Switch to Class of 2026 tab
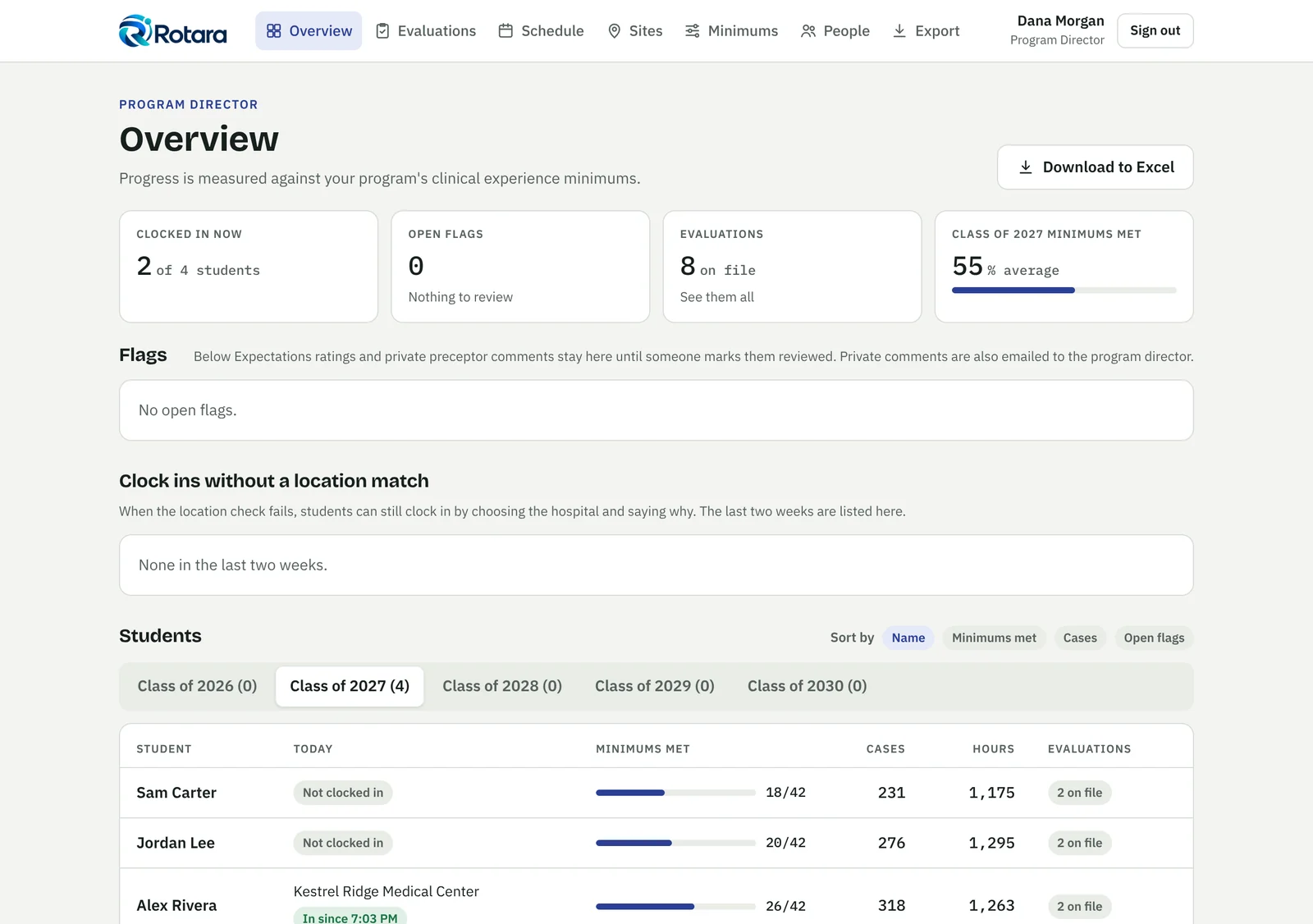 (x=197, y=686)
